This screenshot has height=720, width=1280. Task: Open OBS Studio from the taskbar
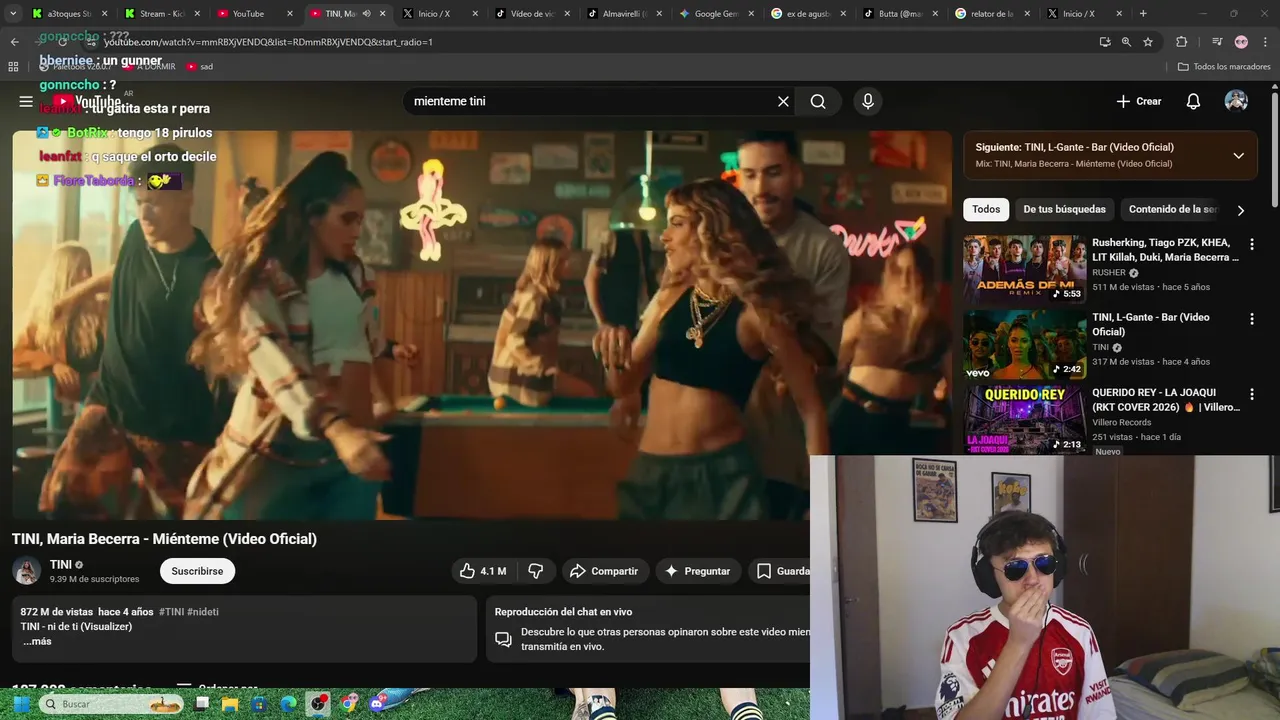tap(318, 704)
